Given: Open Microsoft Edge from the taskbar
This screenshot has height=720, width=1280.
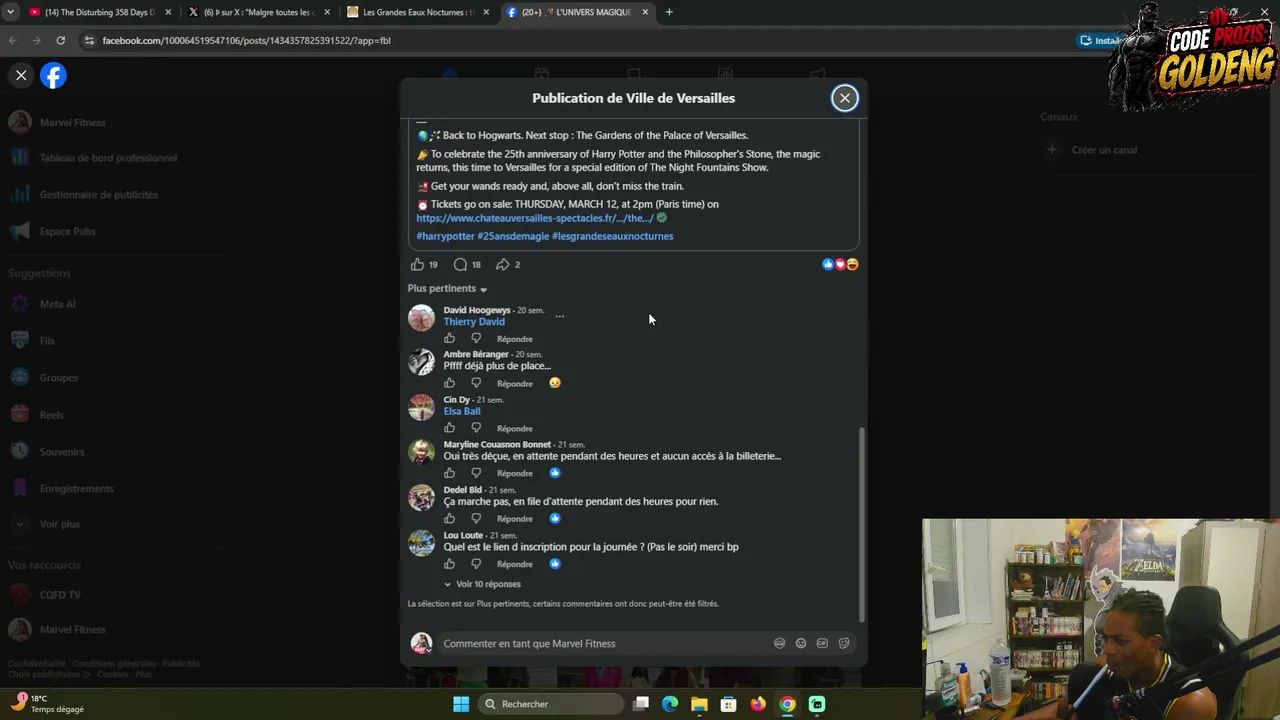Looking at the screenshot, I should (670, 704).
